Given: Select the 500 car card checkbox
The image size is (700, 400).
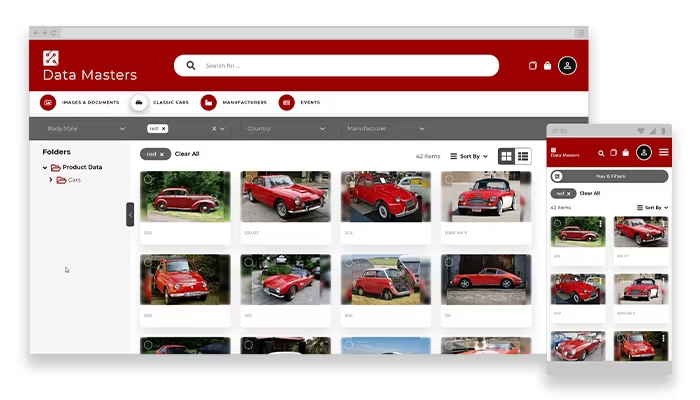Looking at the screenshot, I should pos(148,262).
